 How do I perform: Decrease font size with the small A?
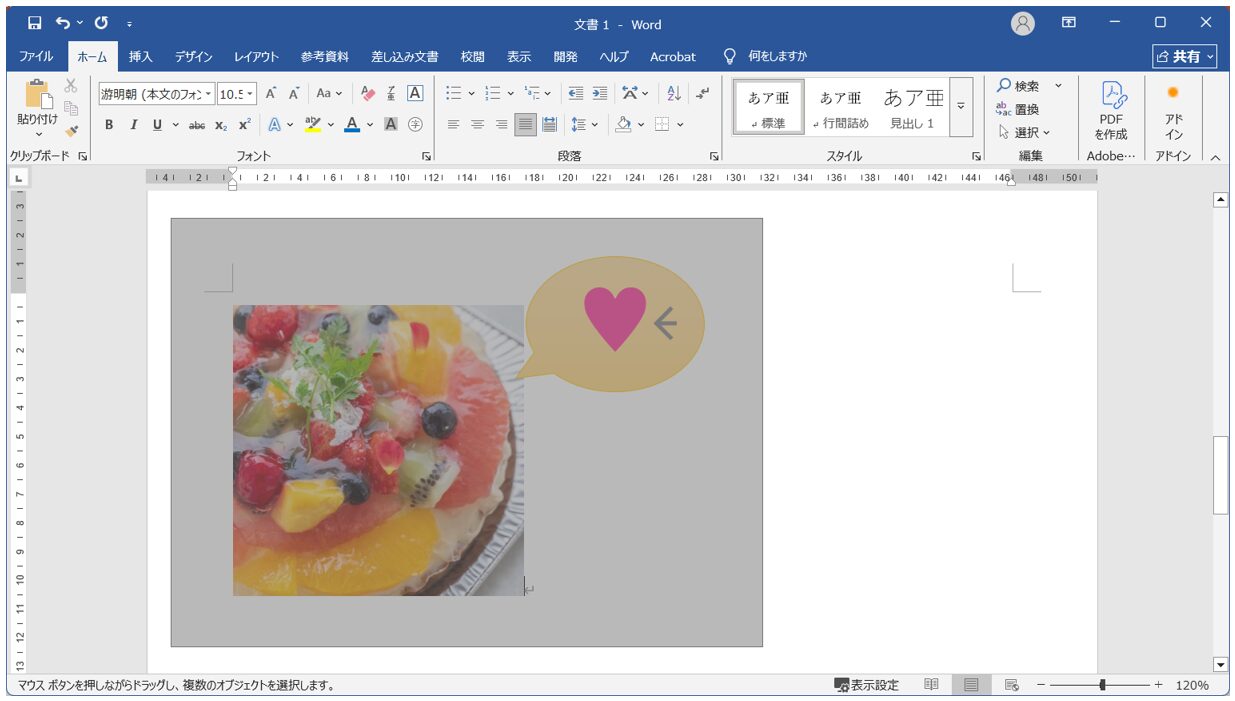tap(294, 94)
